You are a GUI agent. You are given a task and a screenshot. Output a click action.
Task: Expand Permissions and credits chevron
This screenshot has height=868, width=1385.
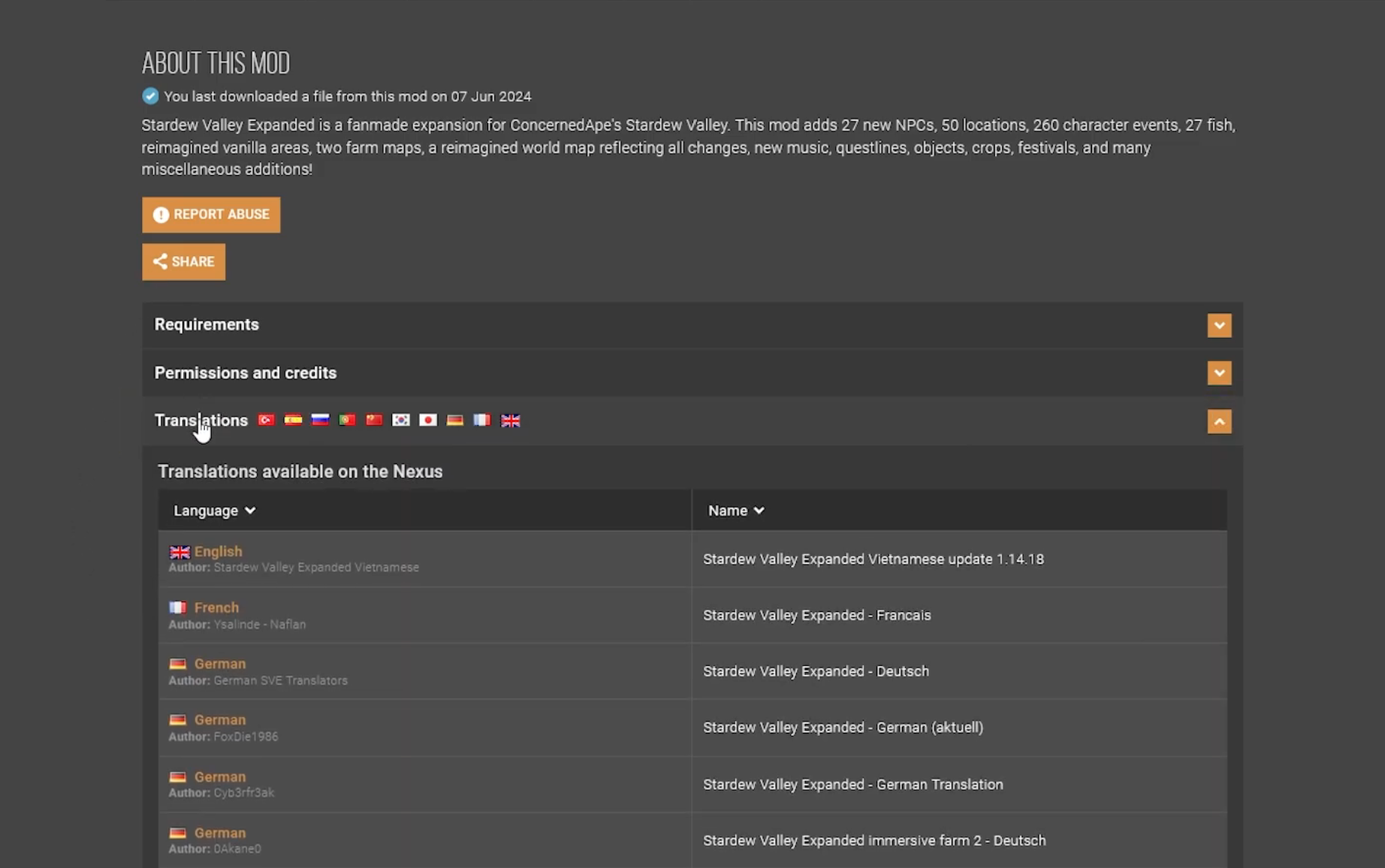[1219, 373]
